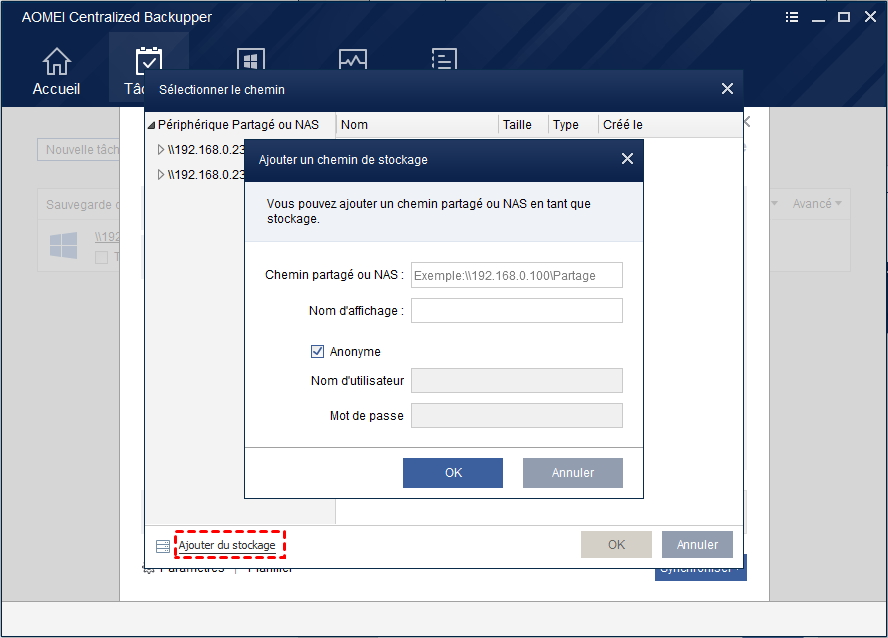Click the monitoring graph icon in top navigation

pos(353,59)
